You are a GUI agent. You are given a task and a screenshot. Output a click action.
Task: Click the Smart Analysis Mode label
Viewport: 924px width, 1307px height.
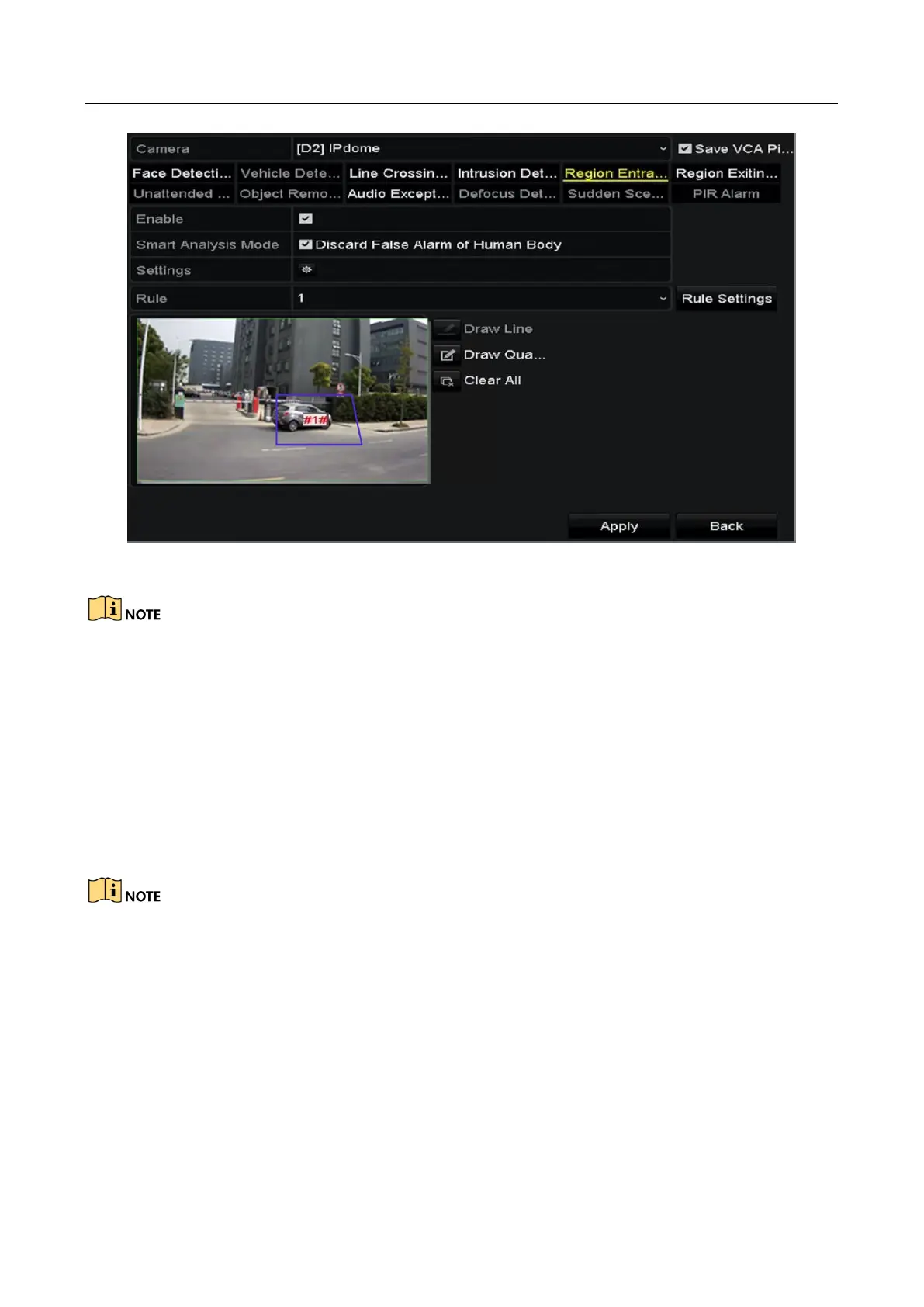pos(207,244)
